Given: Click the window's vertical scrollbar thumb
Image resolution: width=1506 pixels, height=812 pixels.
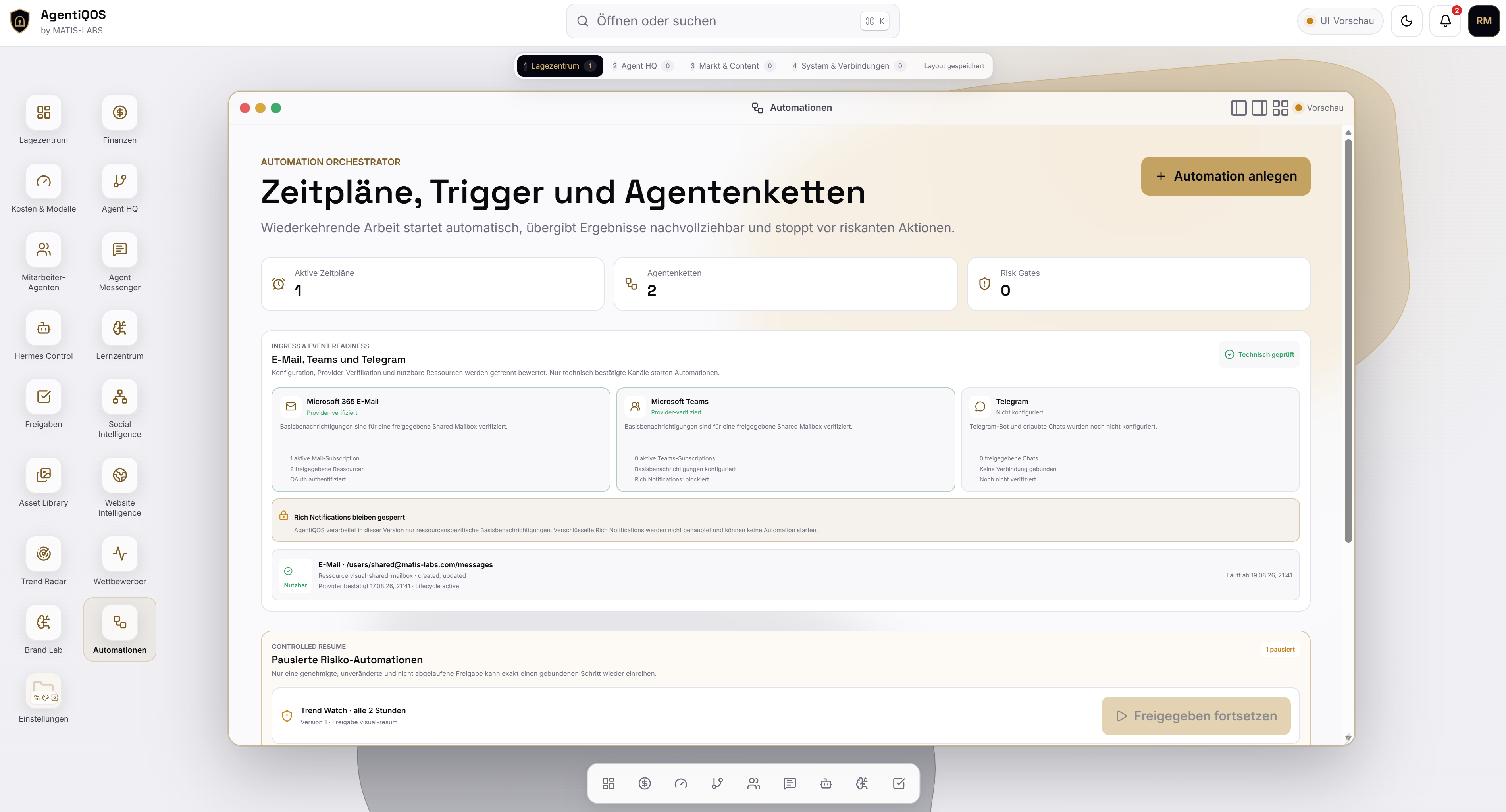Looking at the screenshot, I should tap(1348, 340).
